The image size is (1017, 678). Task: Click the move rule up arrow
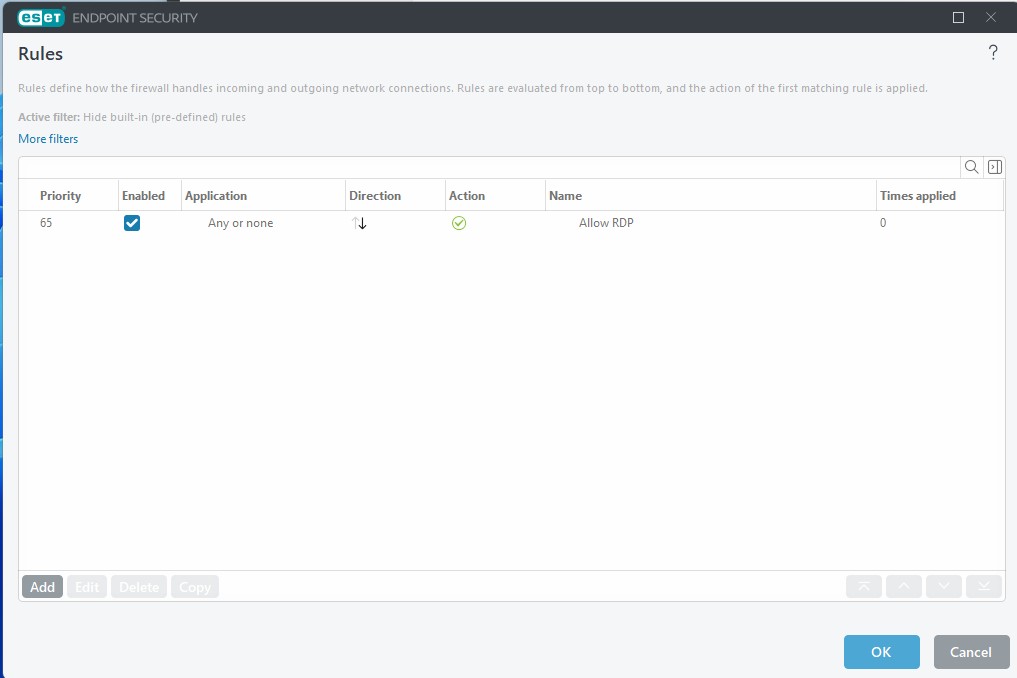[904, 587]
